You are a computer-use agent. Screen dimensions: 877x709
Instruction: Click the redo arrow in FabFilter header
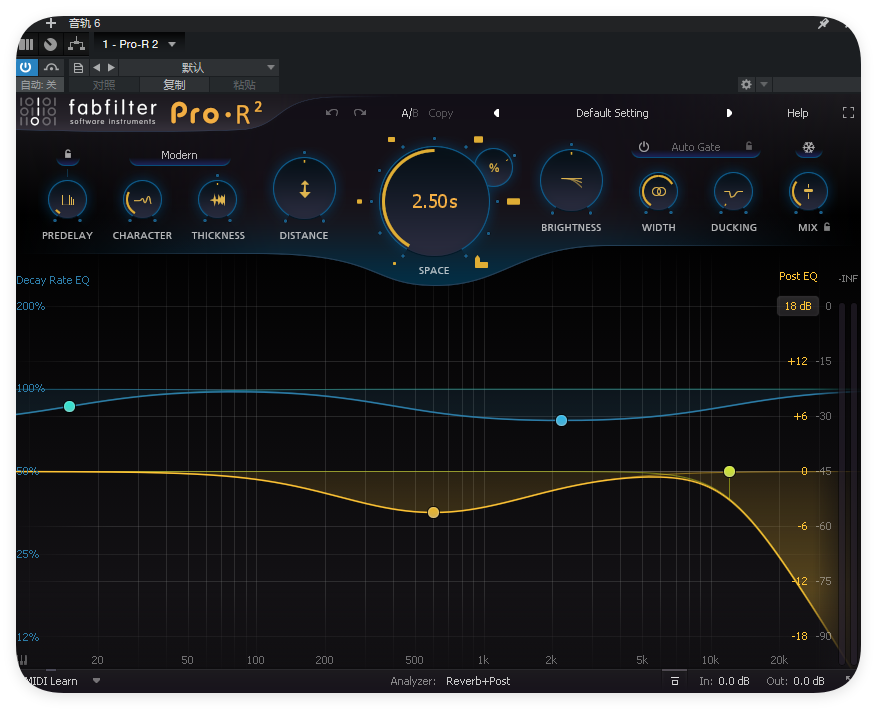[x=360, y=113]
